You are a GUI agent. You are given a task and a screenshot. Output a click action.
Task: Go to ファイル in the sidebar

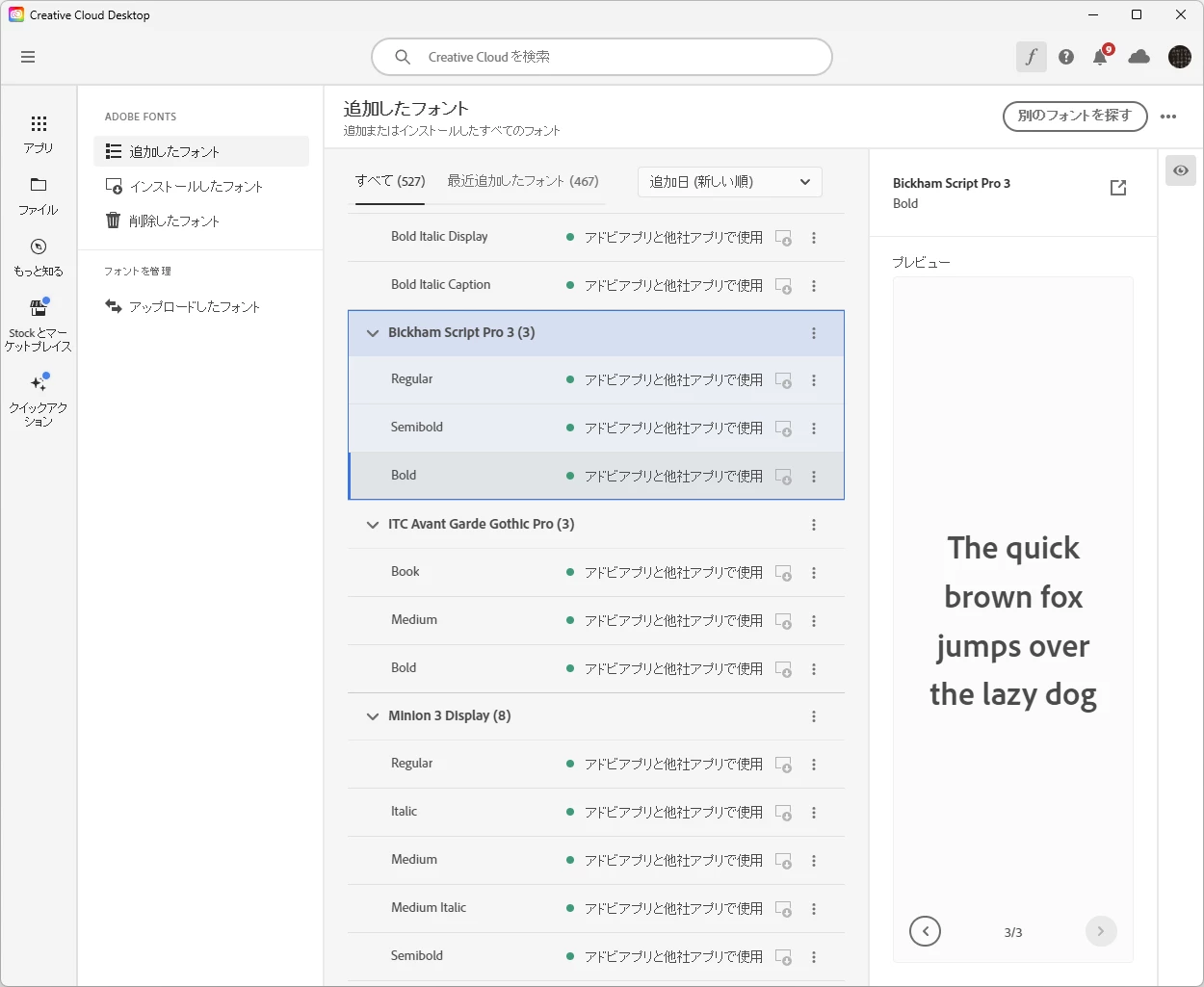point(39,195)
